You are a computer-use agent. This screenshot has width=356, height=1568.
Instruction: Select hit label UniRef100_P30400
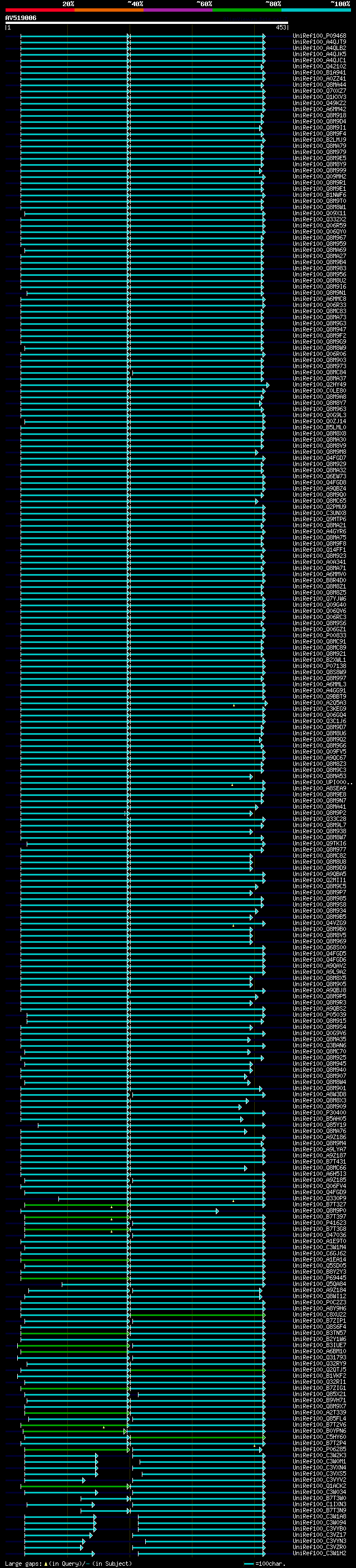[319, 1112]
